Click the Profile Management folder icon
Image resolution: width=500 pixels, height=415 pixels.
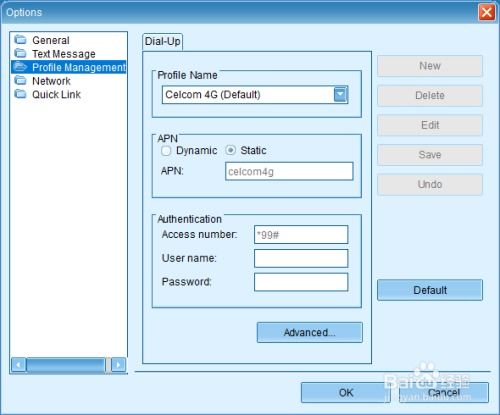[20, 67]
